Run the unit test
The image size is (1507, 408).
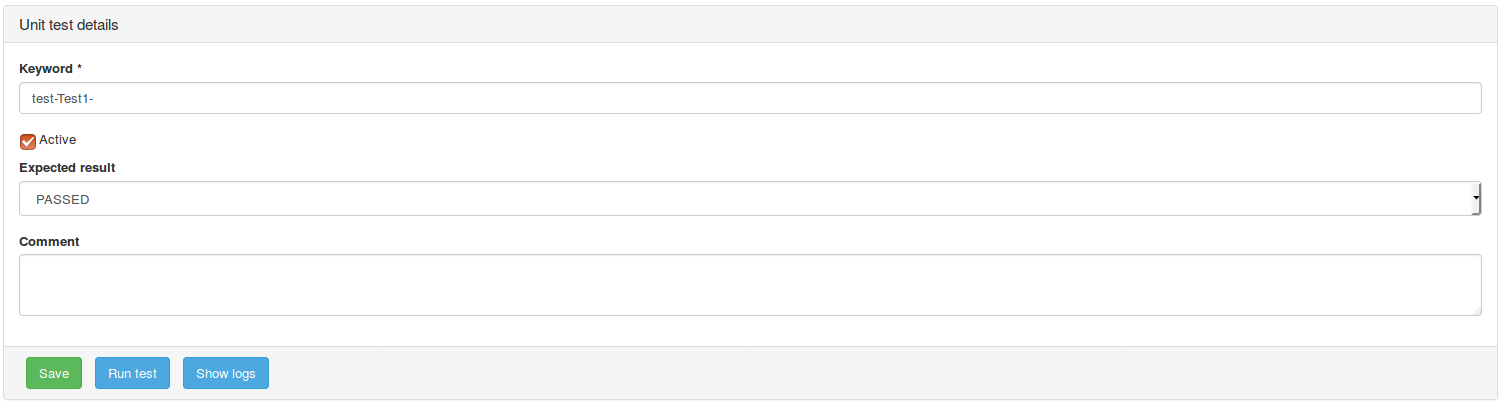coord(132,374)
